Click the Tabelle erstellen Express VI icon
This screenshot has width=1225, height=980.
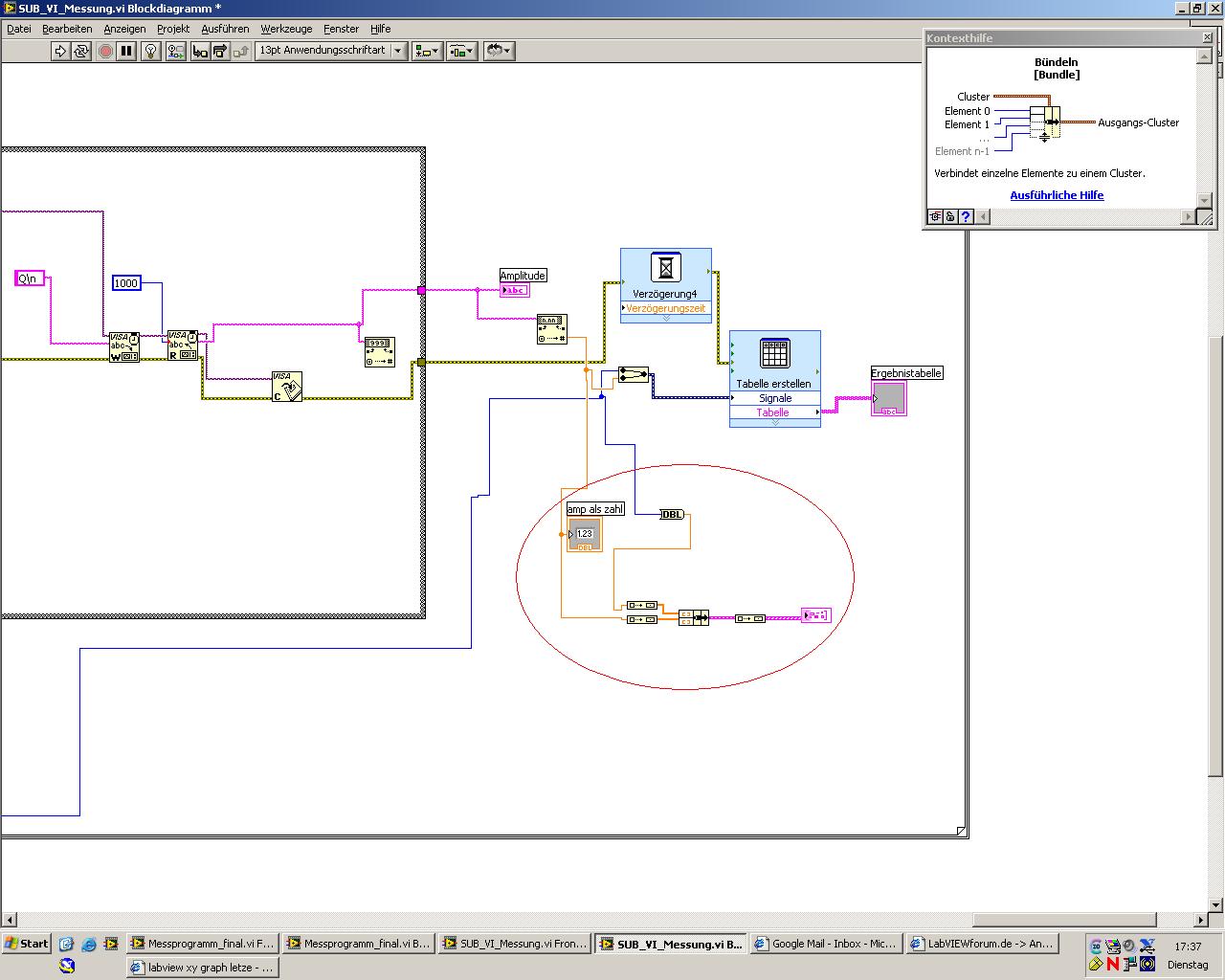tap(774, 353)
